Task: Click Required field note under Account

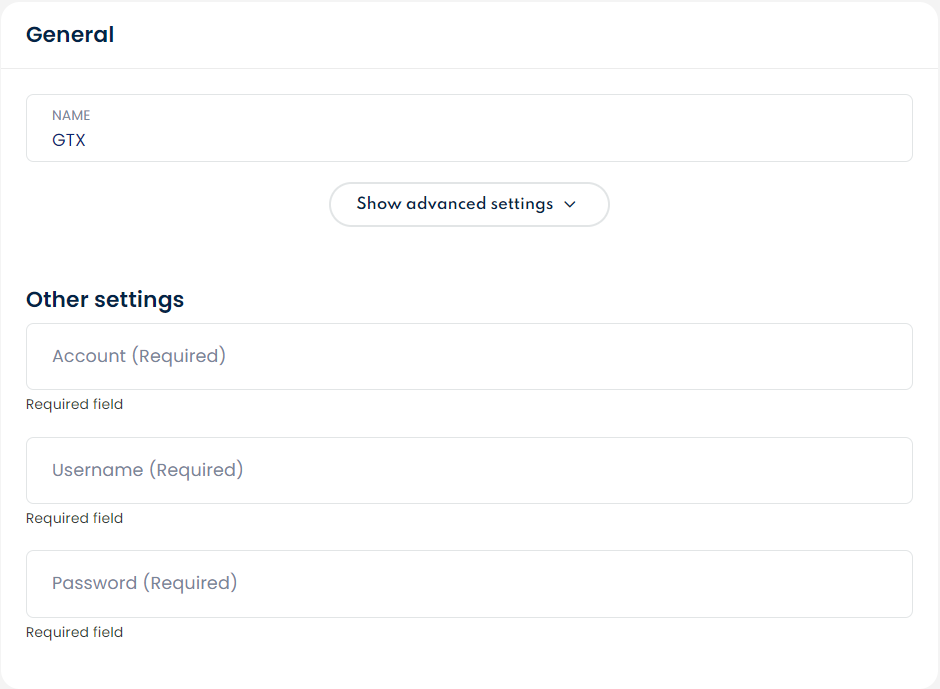Action: (74, 405)
